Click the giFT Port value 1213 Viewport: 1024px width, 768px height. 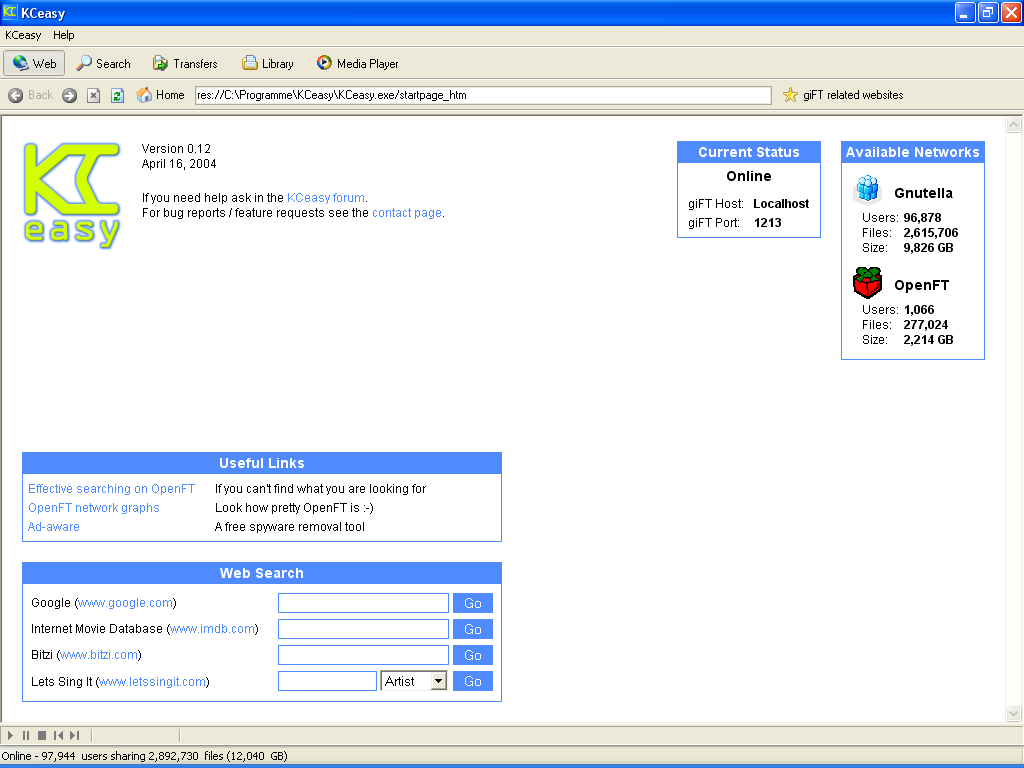(x=767, y=223)
